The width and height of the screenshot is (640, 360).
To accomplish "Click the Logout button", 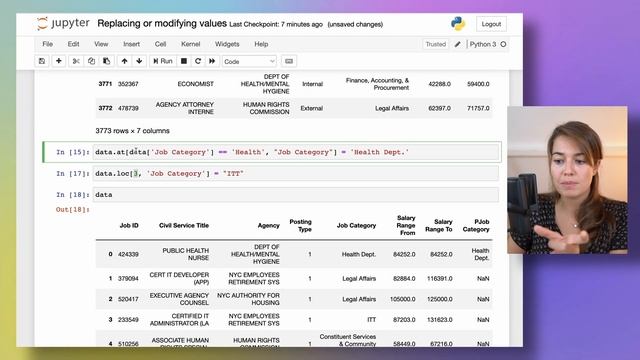I will click(x=491, y=24).
